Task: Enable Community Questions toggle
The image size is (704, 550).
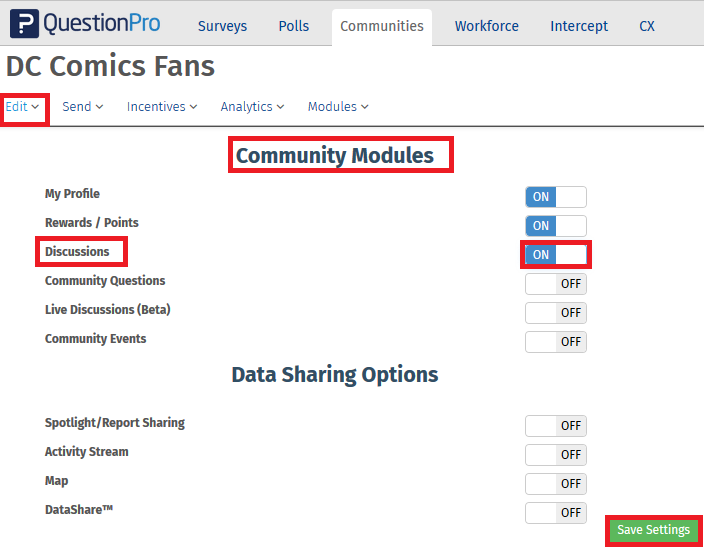Action: point(555,284)
